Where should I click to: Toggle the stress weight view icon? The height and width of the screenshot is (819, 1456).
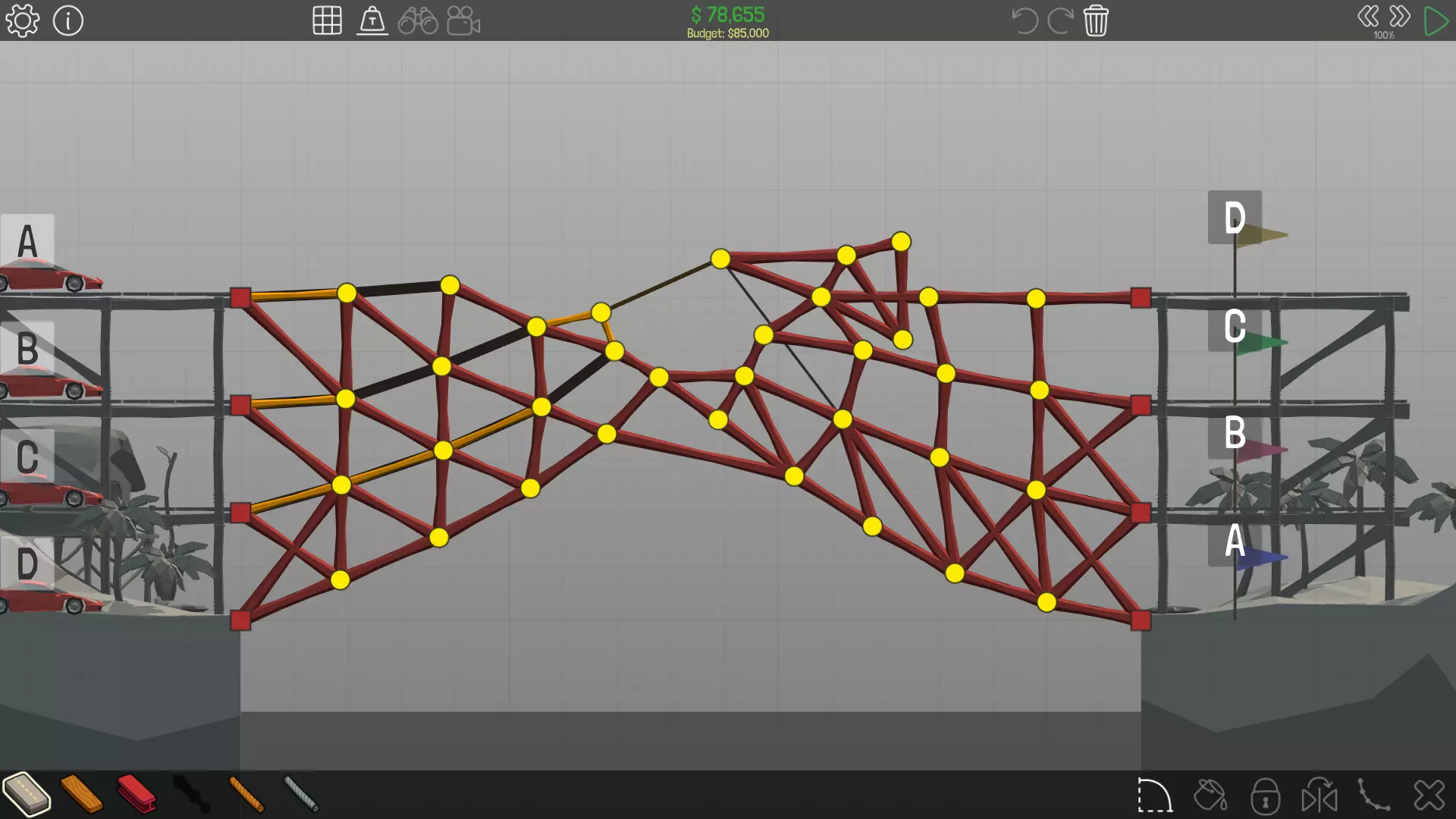[x=372, y=20]
